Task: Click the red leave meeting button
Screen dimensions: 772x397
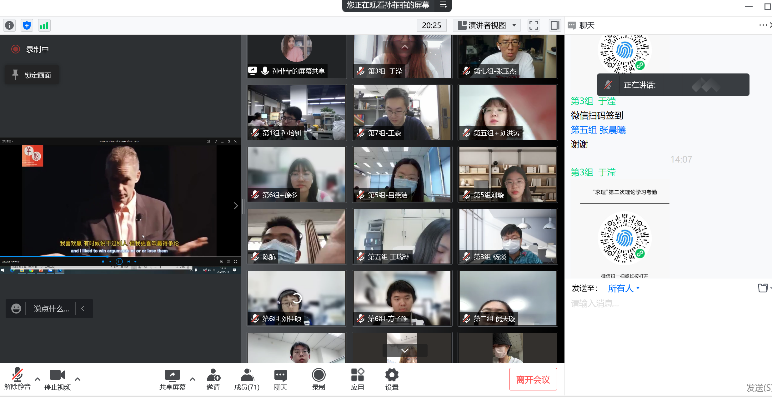Action: click(533, 380)
